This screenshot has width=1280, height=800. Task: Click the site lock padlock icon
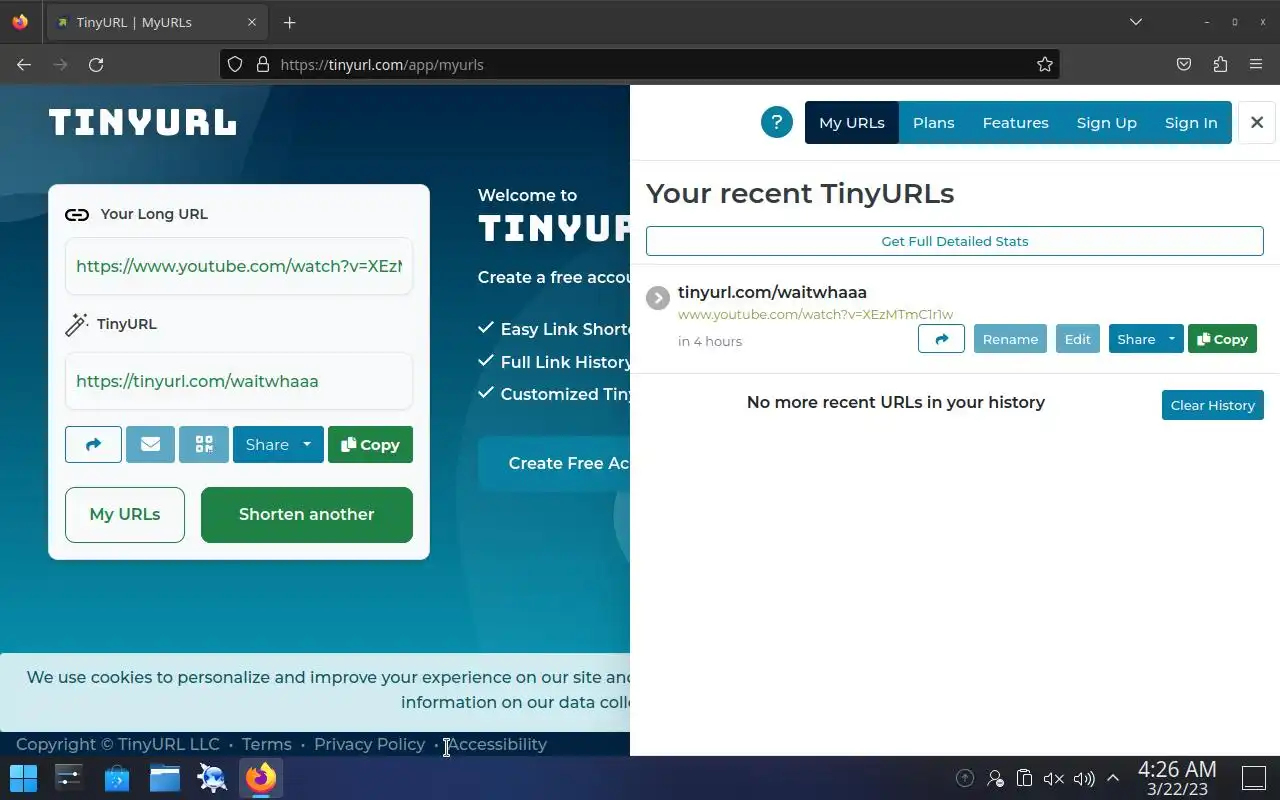pos(263,64)
